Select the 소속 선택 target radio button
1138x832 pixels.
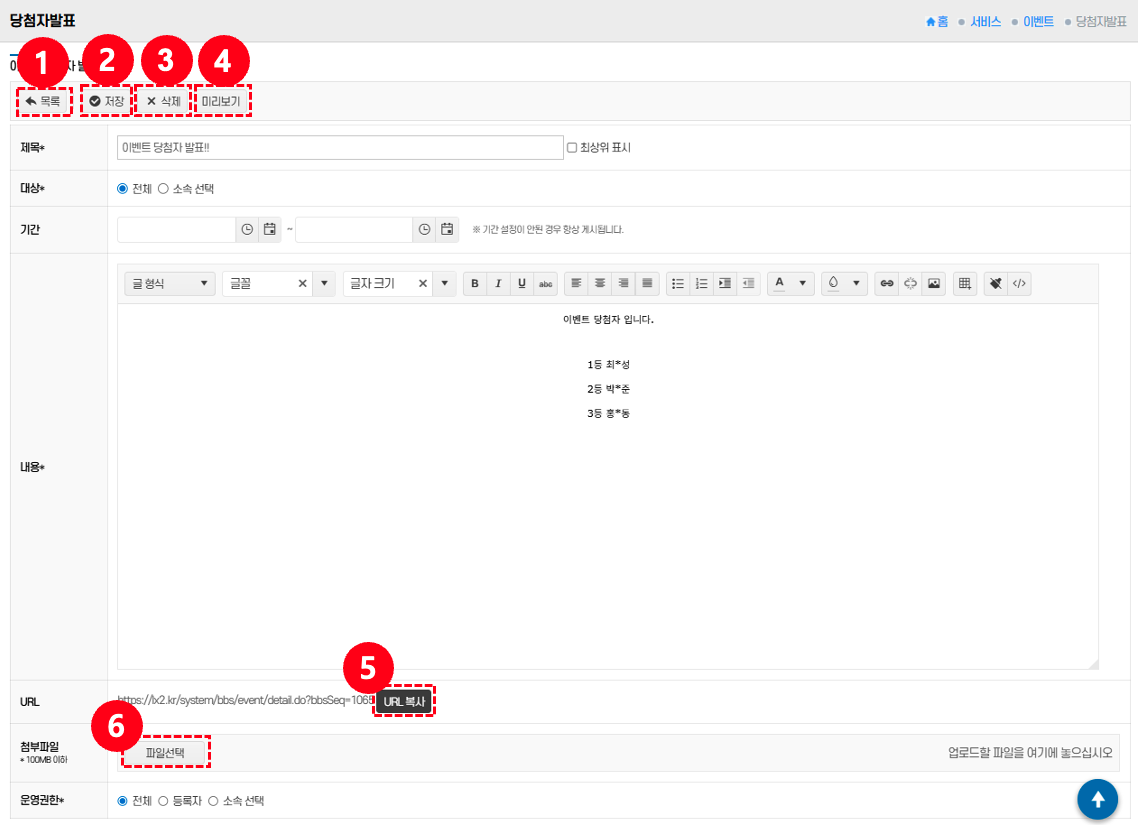163,188
